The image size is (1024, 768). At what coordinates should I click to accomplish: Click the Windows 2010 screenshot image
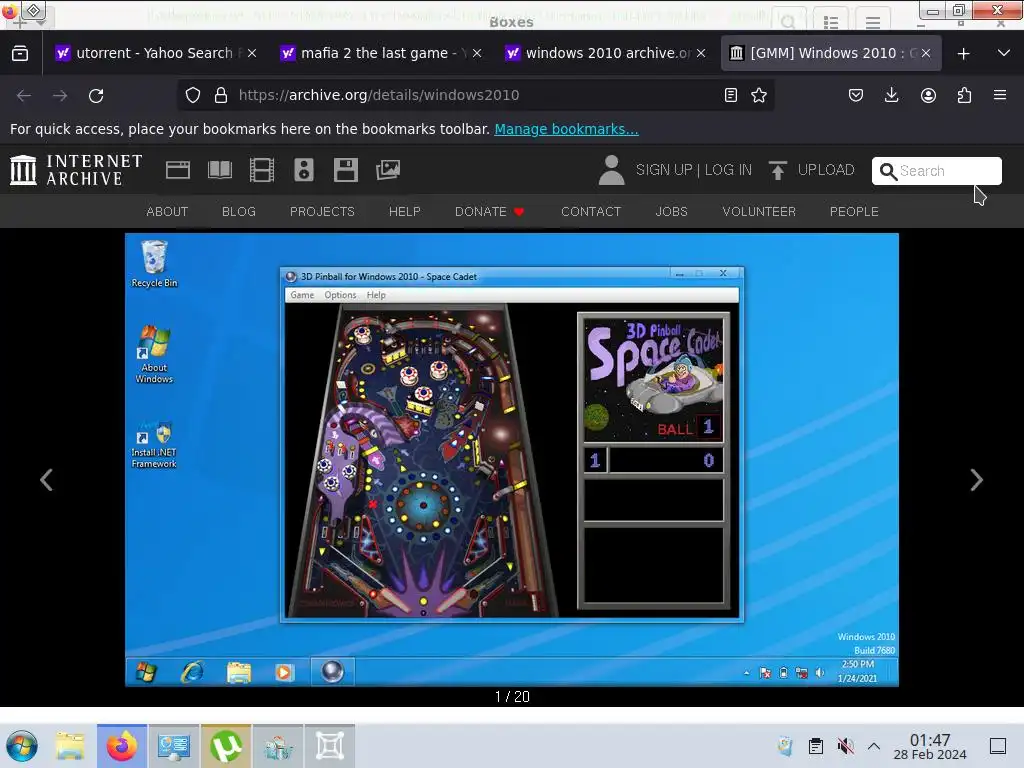click(512, 460)
